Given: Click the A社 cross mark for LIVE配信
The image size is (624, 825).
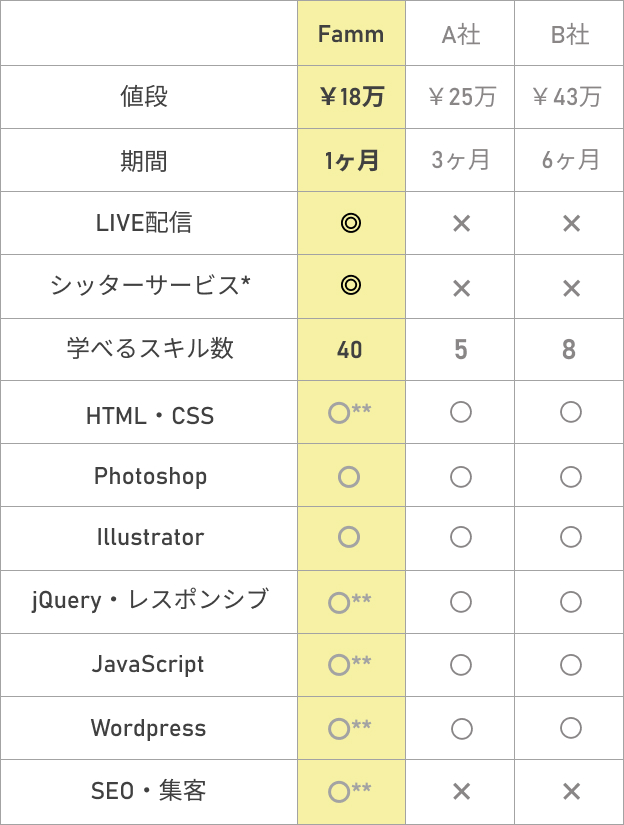Looking at the screenshot, I should tap(461, 223).
